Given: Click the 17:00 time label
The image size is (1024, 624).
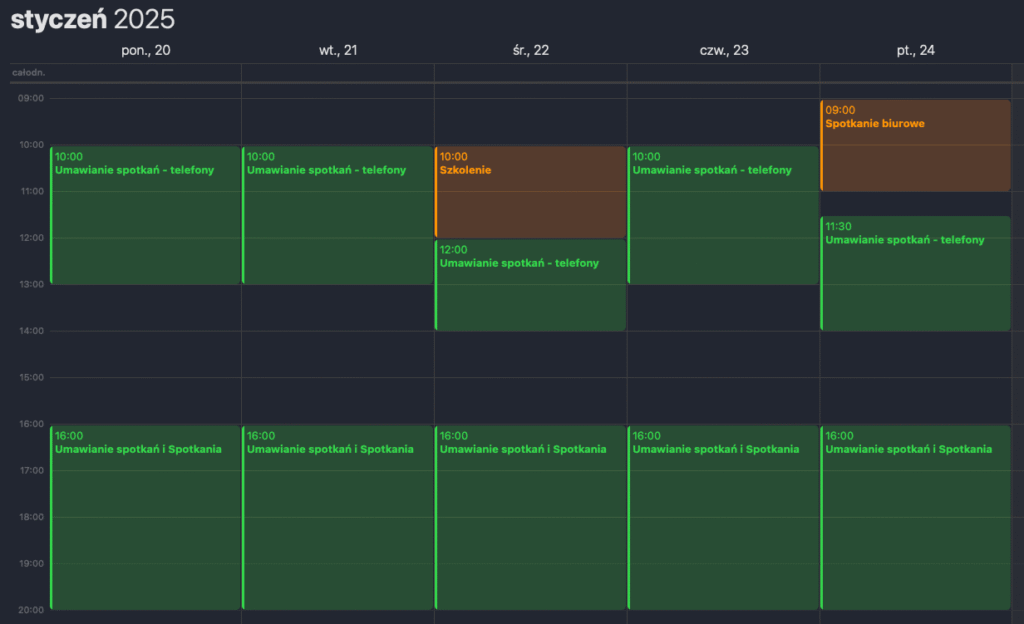Looking at the screenshot, I should (31, 471).
